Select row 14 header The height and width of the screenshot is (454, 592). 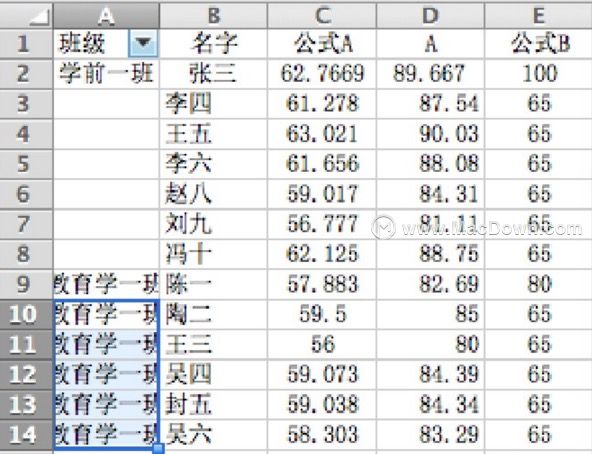[x=26, y=434]
